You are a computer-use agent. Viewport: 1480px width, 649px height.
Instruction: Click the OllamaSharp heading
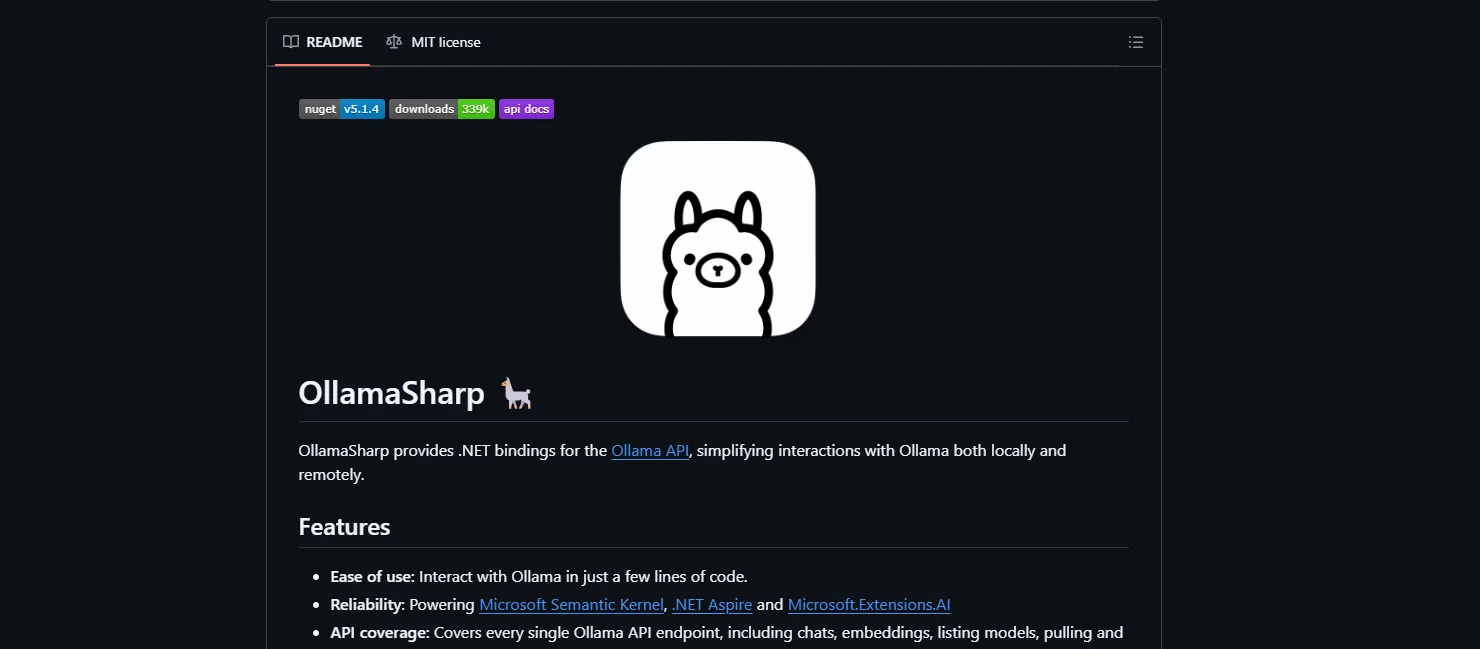[x=392, y=393]
